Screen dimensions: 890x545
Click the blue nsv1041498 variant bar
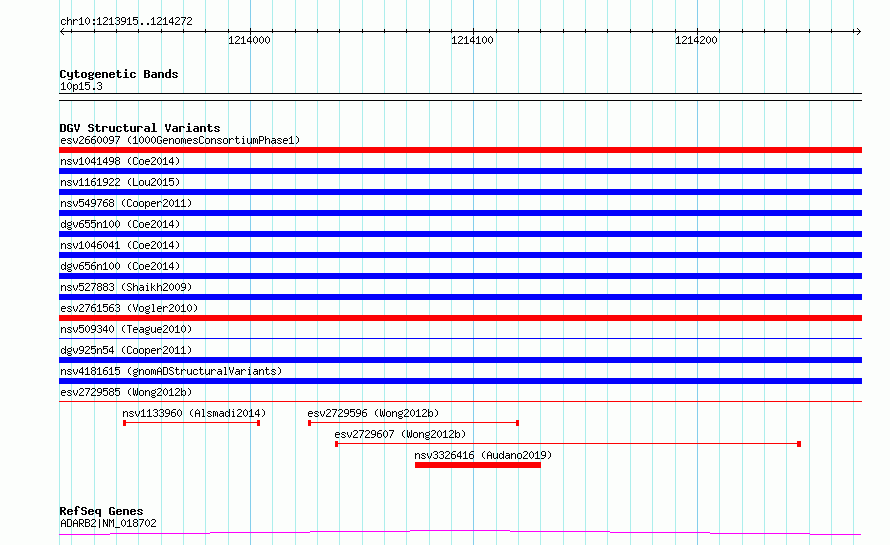460,171
